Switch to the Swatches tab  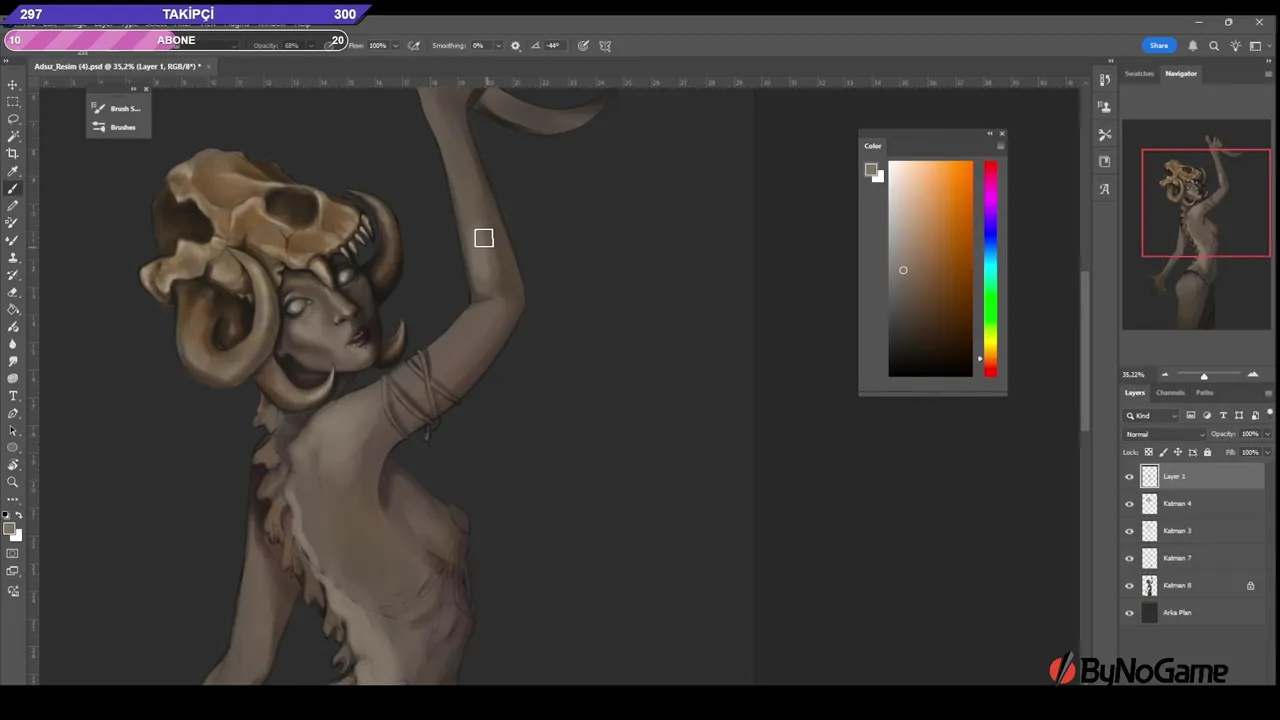[x=1139, y=73]
